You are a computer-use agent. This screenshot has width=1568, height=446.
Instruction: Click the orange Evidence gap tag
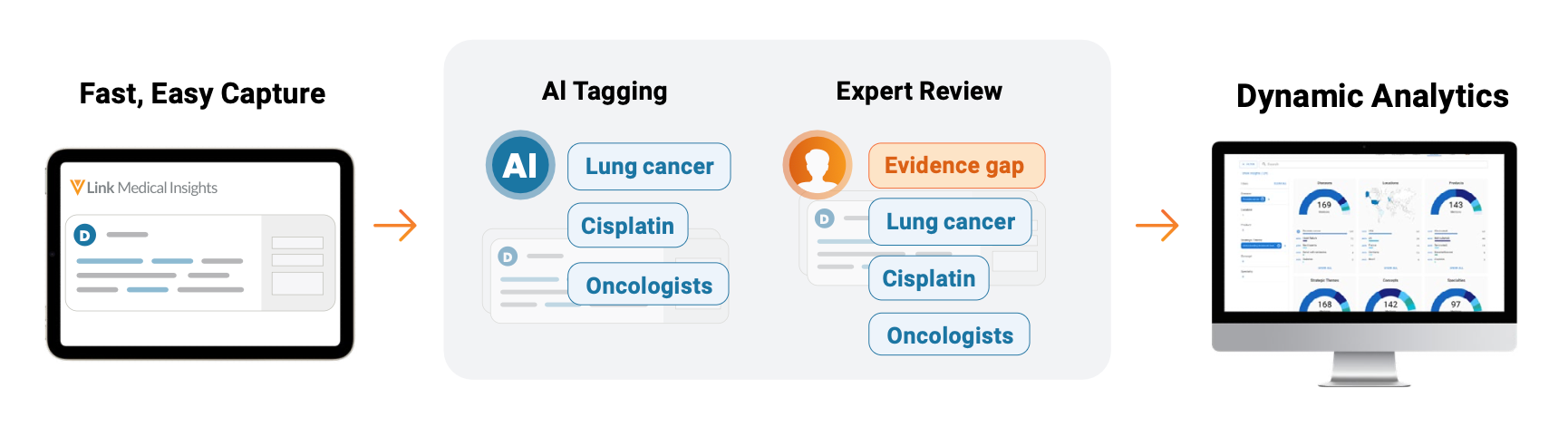tap(955, 166)
